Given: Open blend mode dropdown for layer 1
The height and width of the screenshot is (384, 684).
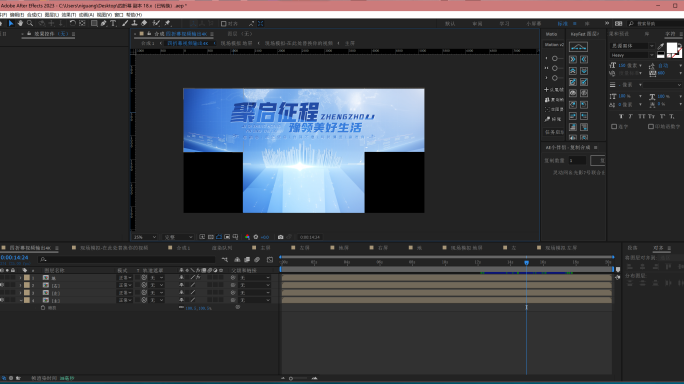Looking at the screenshot, I should point(125,278).
